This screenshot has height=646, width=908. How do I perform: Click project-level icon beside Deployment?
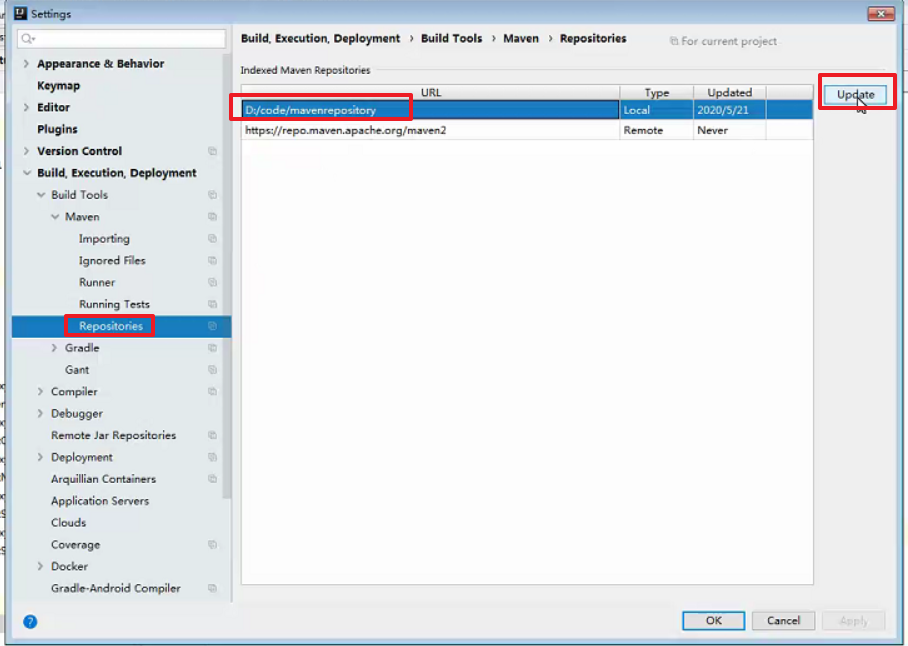[213, 457]
